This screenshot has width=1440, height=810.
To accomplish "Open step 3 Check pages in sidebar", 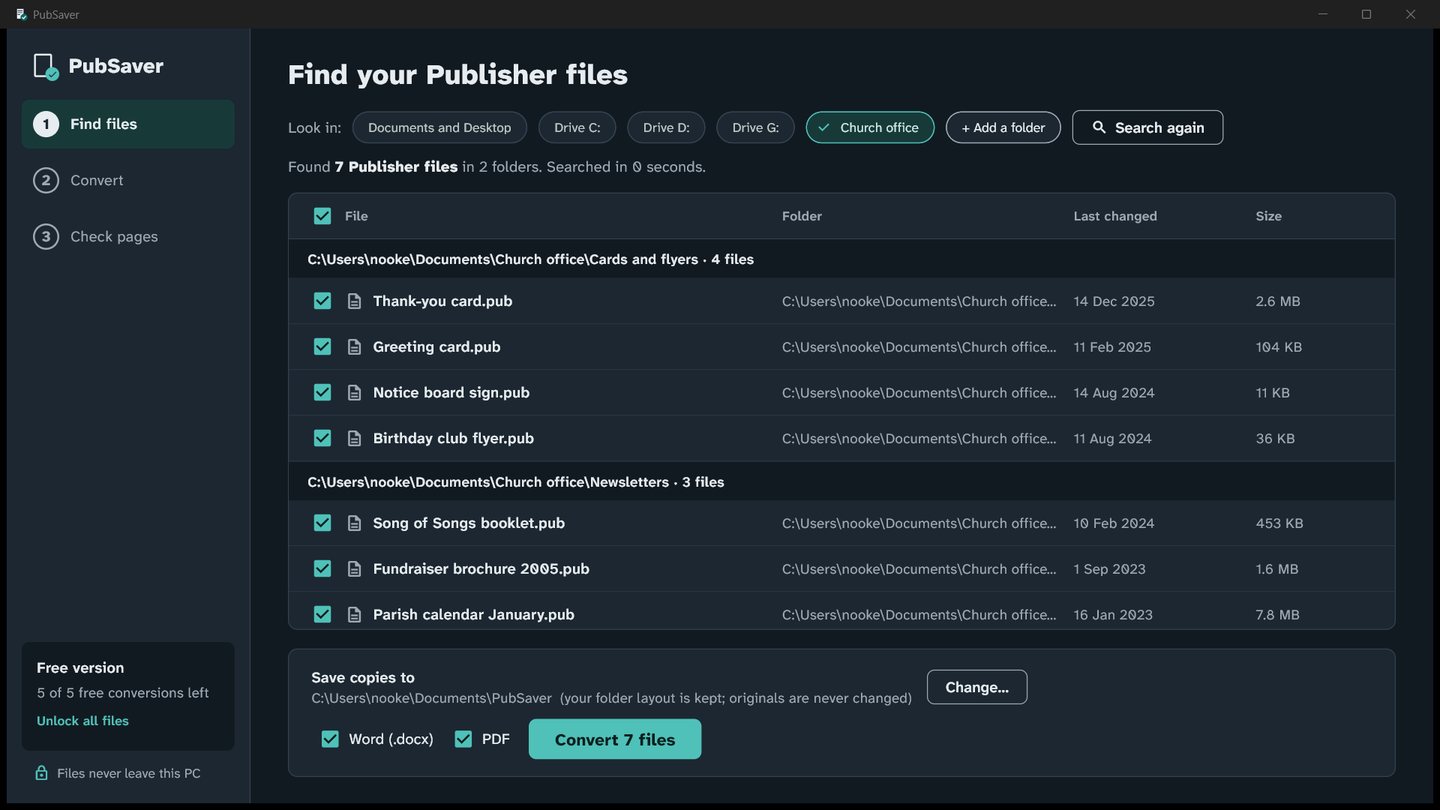I will click(x=128, y=237).
